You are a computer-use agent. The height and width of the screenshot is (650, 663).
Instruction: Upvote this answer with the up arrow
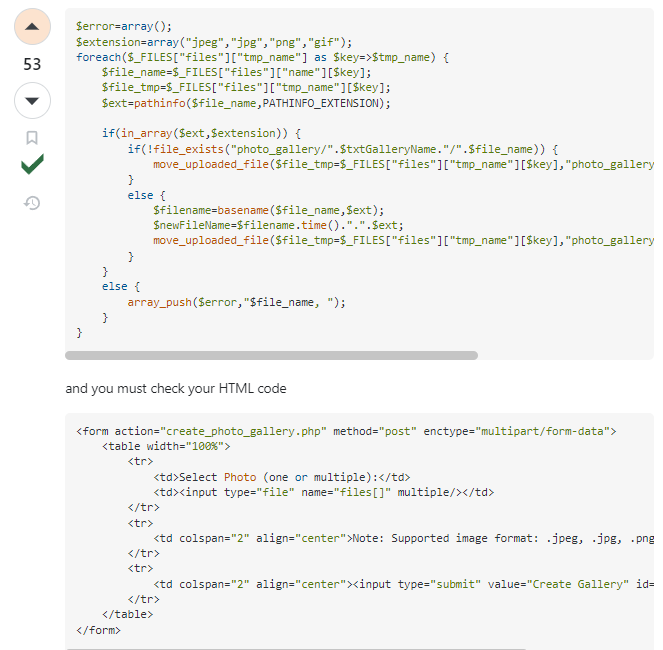32,28
